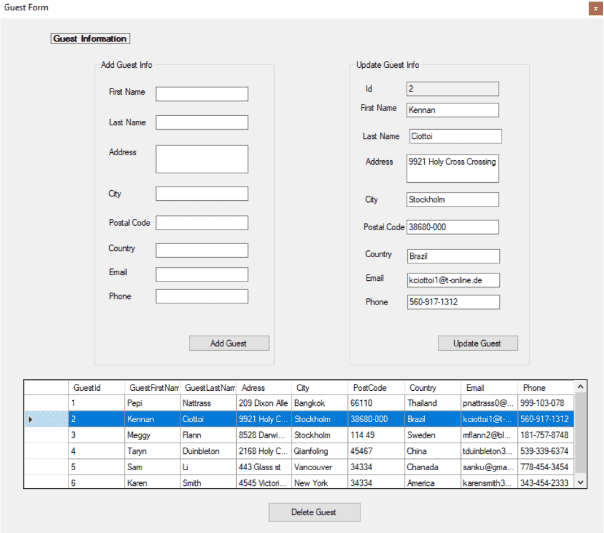Click the Country field containing Brazil
Viewport: 604px width, 533px height.
click(453, 256)
